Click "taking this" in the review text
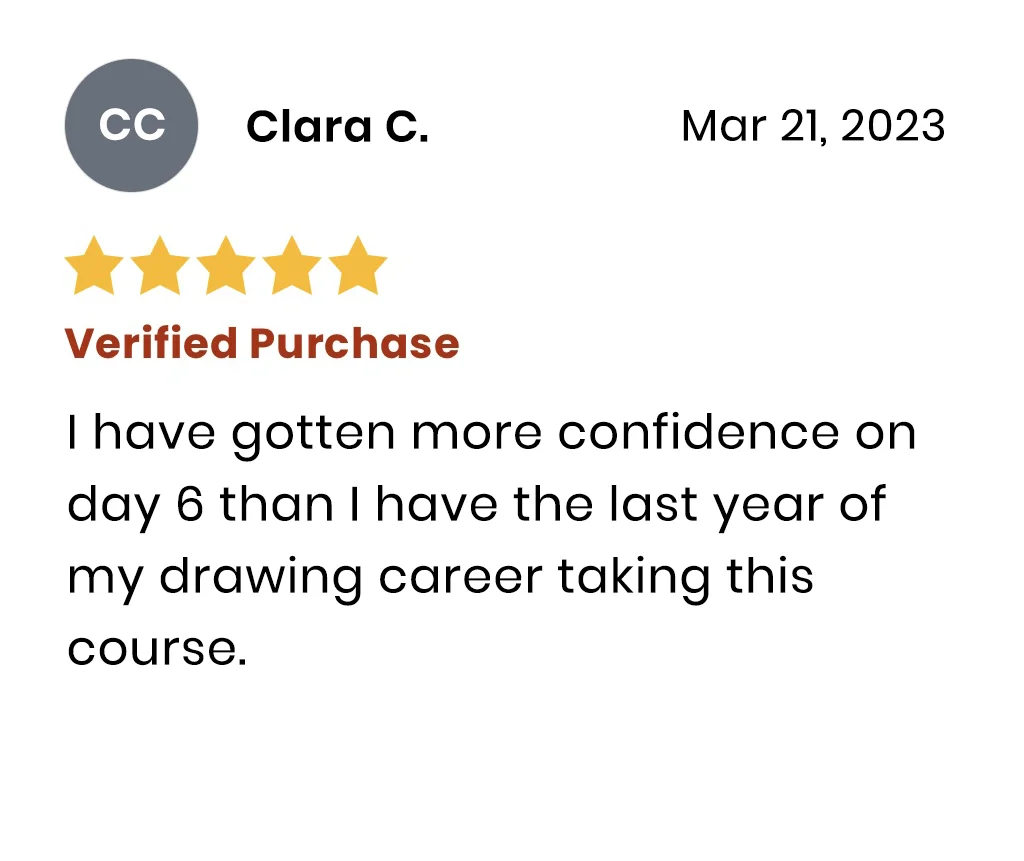Image resolution: width=1024 pixels, height=861 pixels. tap(685, 577)
